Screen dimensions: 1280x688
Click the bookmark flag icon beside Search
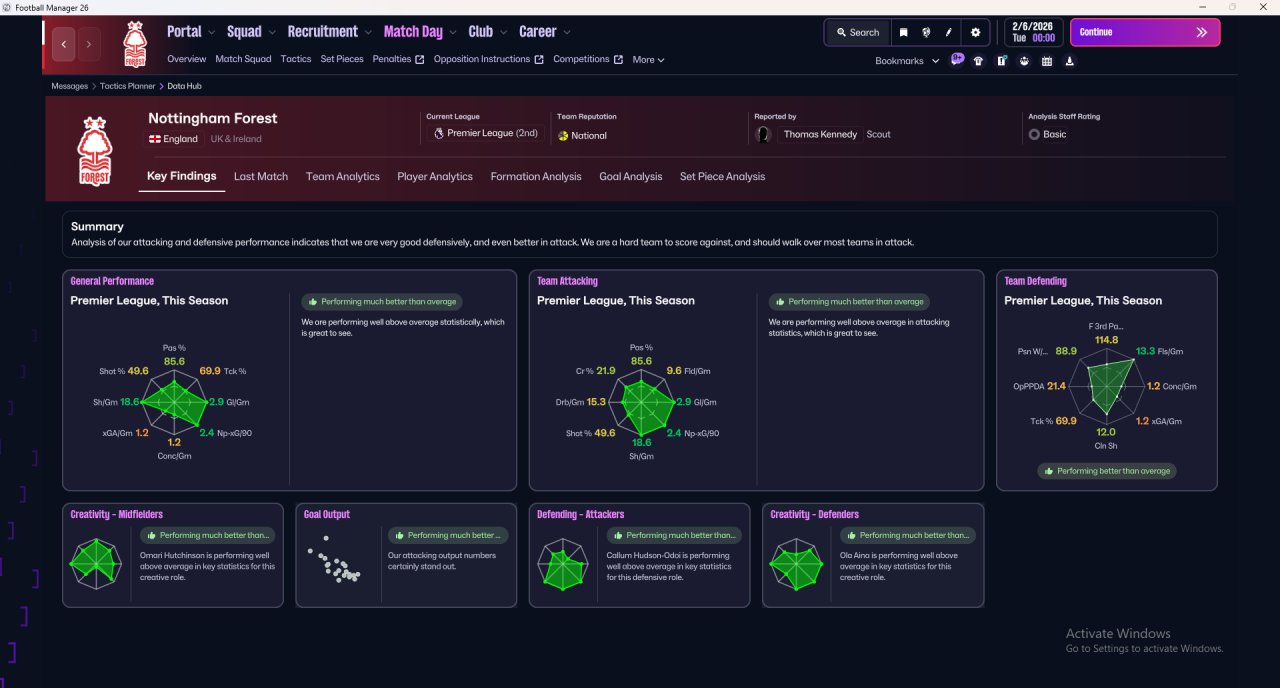(x=904, y=32)
